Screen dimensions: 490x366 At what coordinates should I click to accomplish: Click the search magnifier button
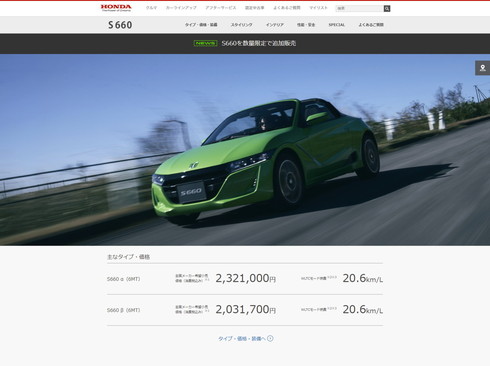click(387, 8)
